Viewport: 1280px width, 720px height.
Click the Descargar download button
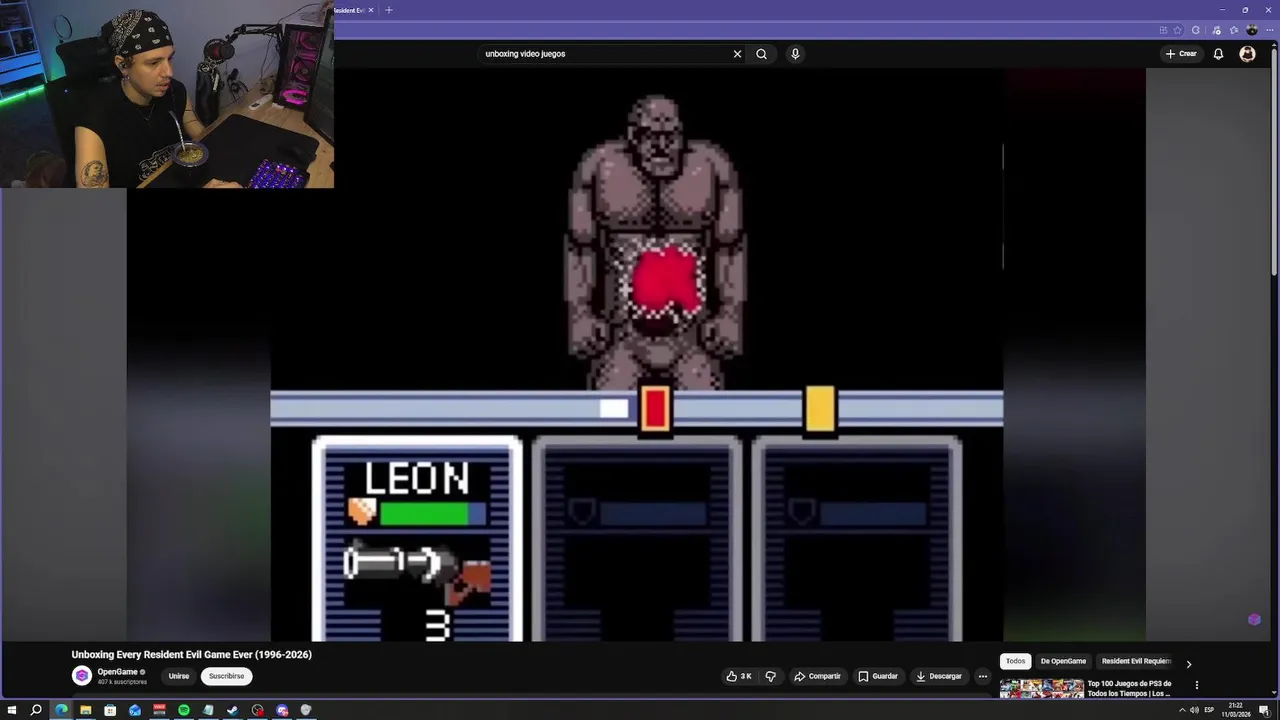(939, 676)
